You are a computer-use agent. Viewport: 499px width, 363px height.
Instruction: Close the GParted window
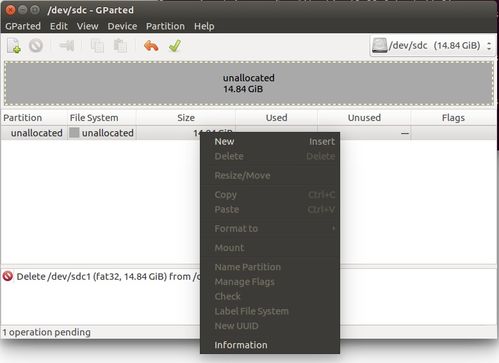pyautogui.click(x=10, y=10)
